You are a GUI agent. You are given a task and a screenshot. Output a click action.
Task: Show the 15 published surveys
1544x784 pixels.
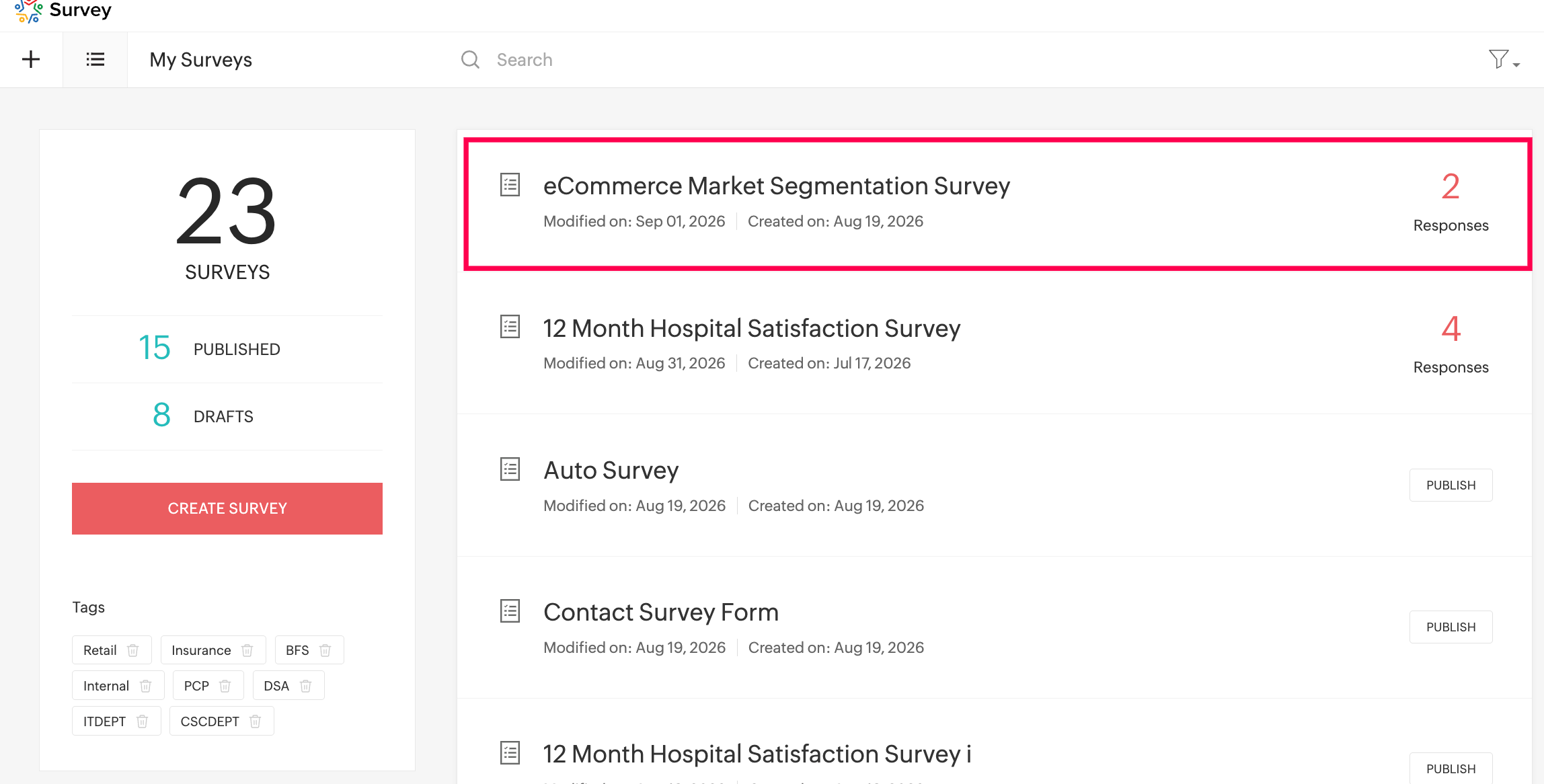click(210, 349)
